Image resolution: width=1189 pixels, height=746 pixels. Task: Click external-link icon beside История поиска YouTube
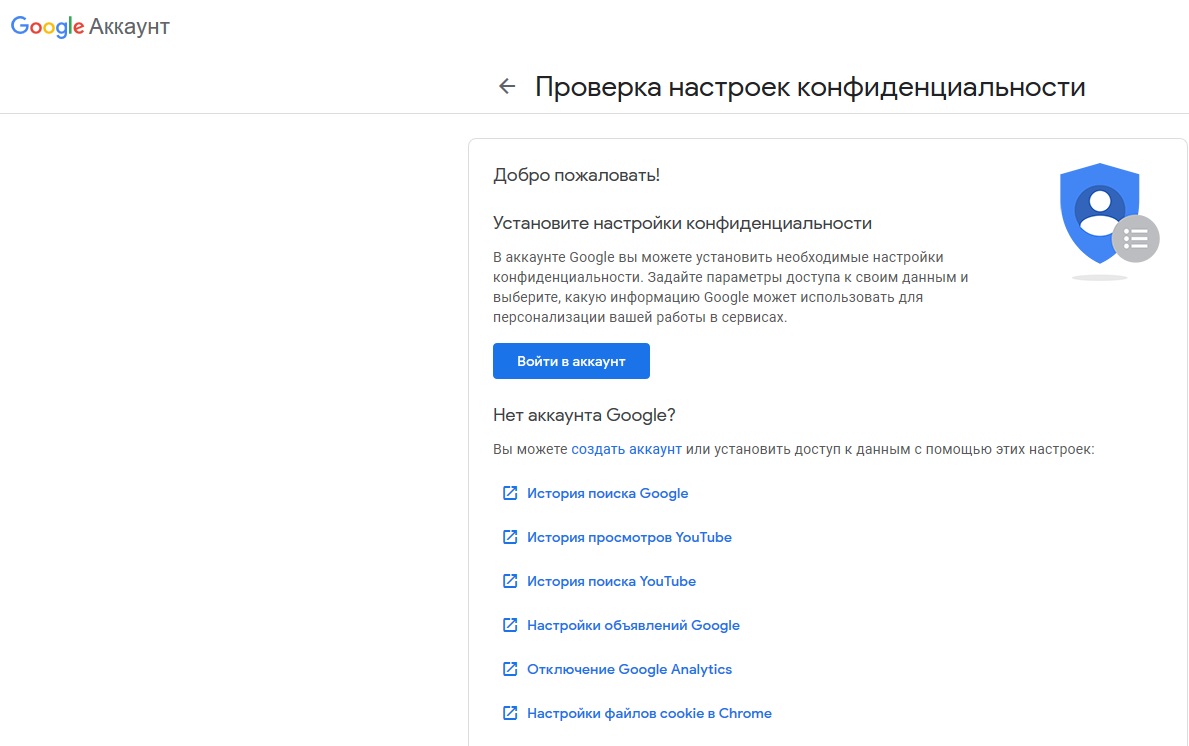510,581
